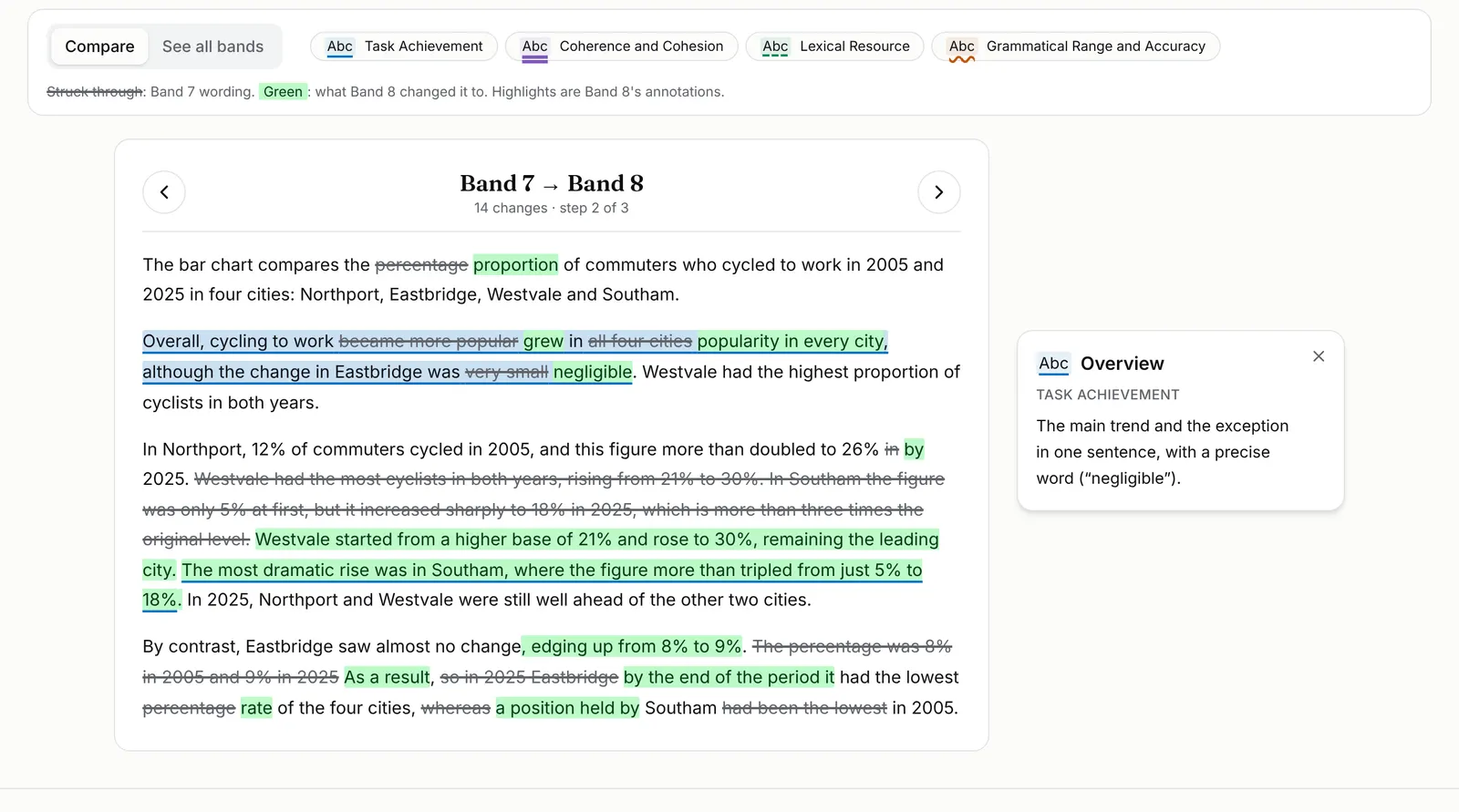Click struck-through phrase 'became more popular'
Screen dimensions: 1459x812
[429, 342]
